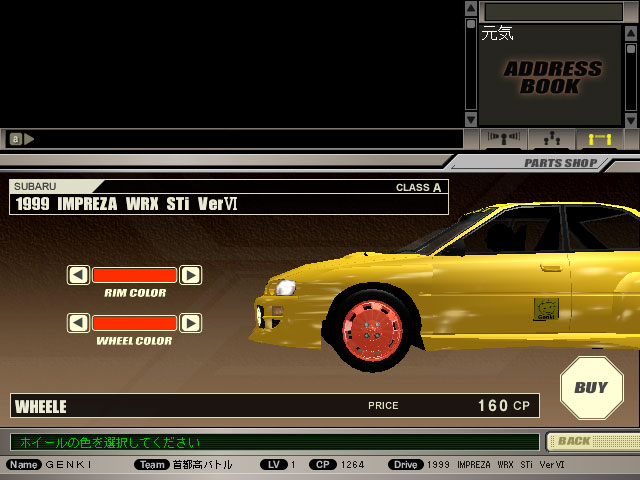Click the chat channel icon beside input

coord(16,138)
